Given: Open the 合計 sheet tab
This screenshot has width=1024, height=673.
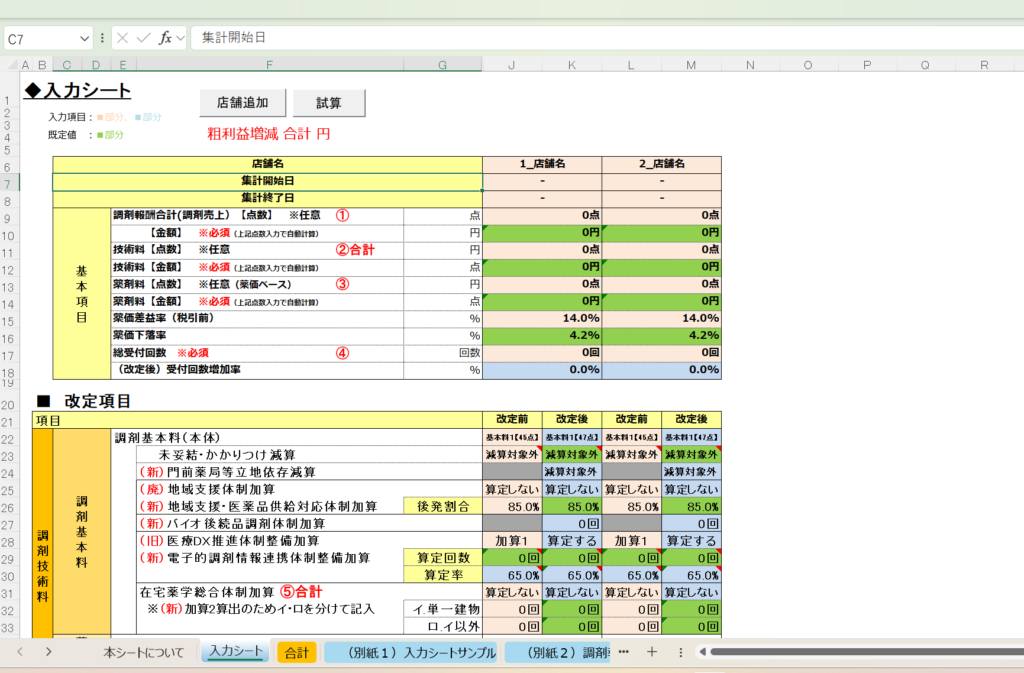Looking at the screenshot, I should tap(297, 652).
